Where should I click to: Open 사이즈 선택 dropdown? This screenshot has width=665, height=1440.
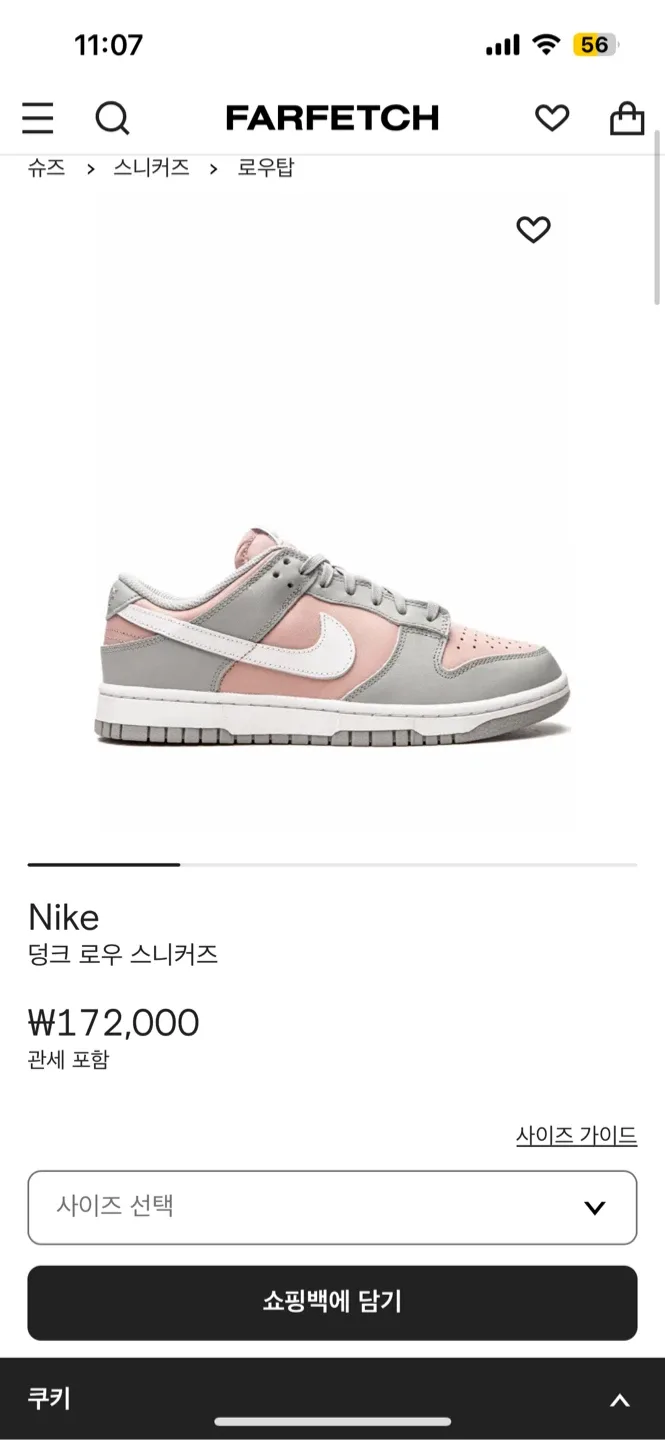tap(332, 1207)
